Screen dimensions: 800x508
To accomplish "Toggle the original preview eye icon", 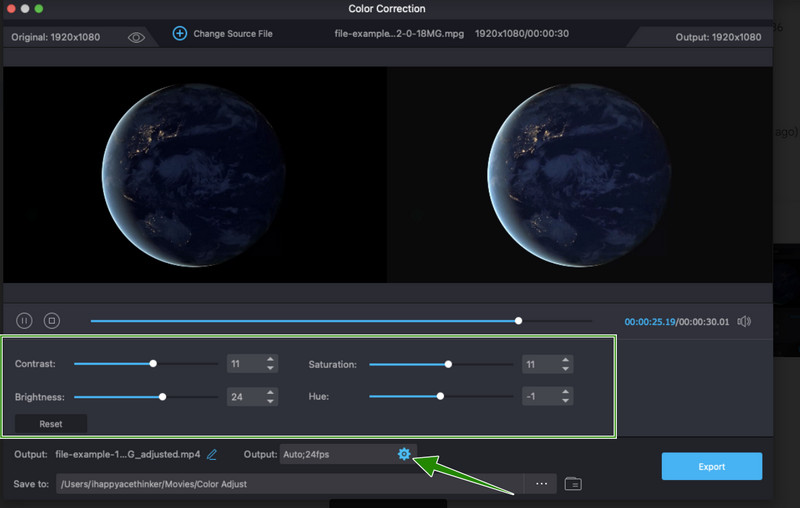I will click(x=137, y=37).
